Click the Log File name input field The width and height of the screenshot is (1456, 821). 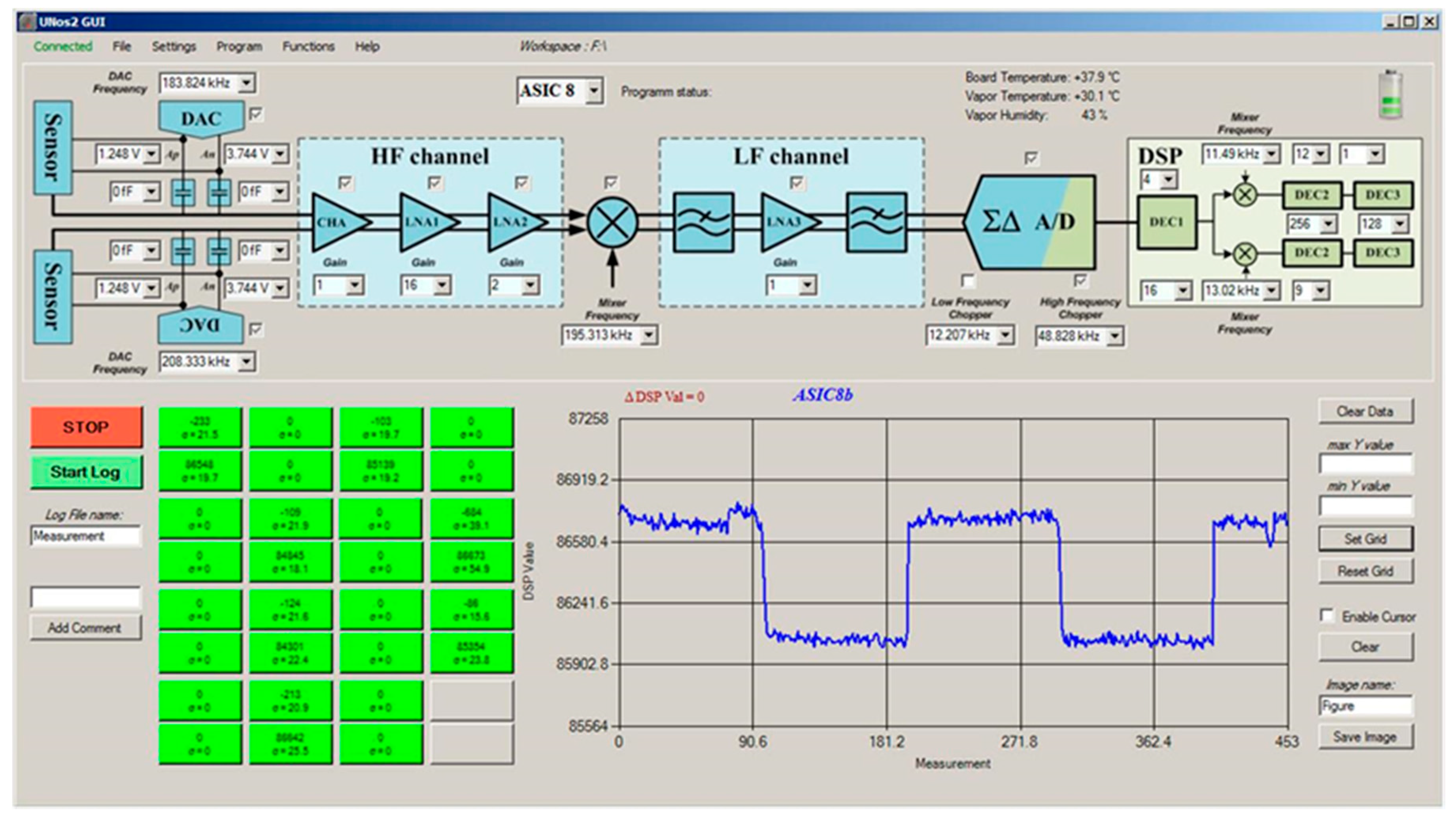click(x=85, y=536)
